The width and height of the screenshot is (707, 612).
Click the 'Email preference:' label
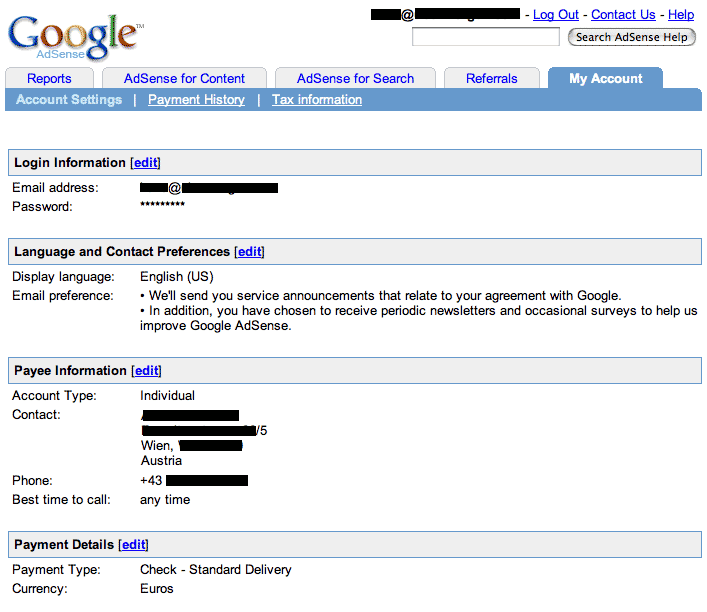click(63, 296)
